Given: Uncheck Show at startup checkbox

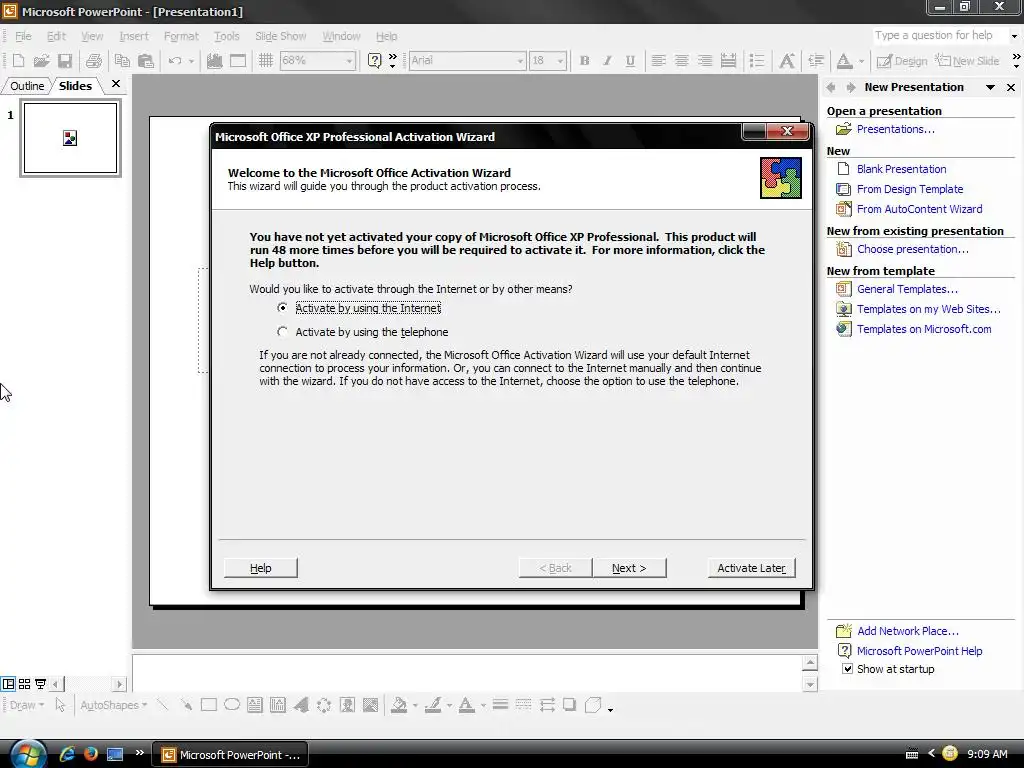Looking at the screenshot, I should click(847, 669).
